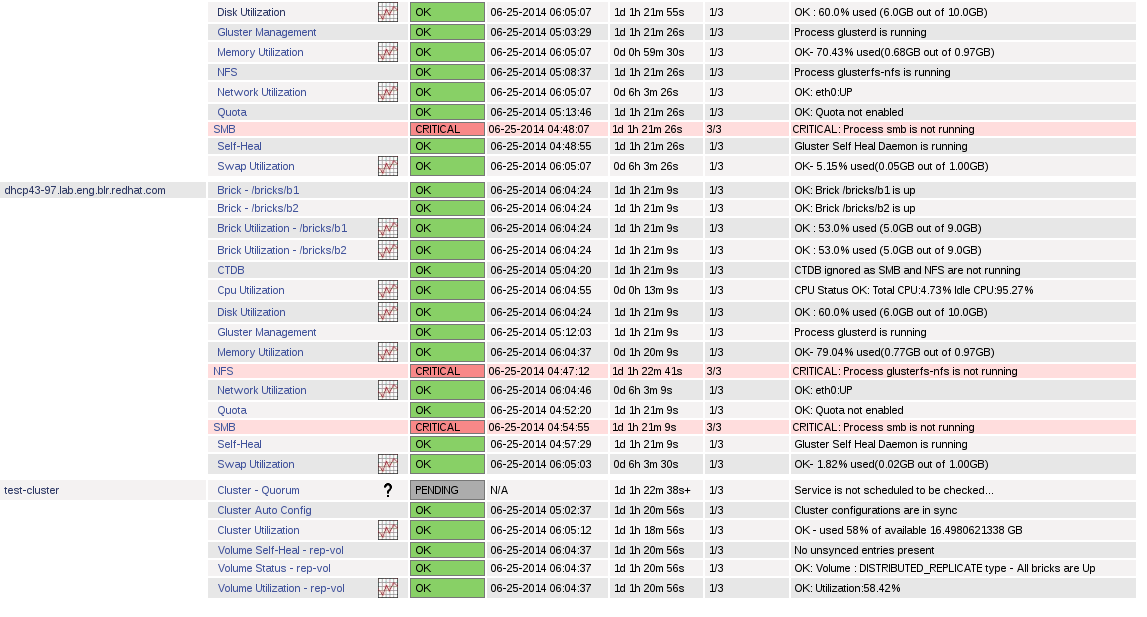Open graph icon for Memory Utilization at 79.04%
This screenshot has height=617, width=1147.
[x=388, y=352]
